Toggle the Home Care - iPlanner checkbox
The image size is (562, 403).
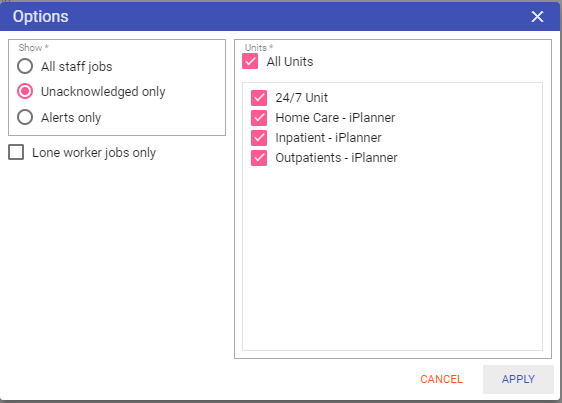[x=259, y=118]
